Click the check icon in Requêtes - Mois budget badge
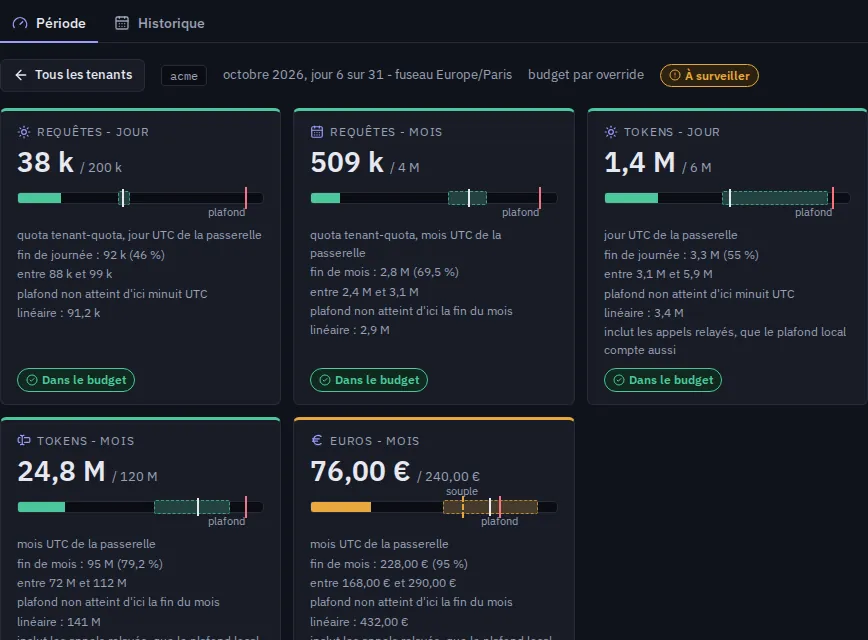The height and width of the screenshot is (640, 868). (325, 380)
